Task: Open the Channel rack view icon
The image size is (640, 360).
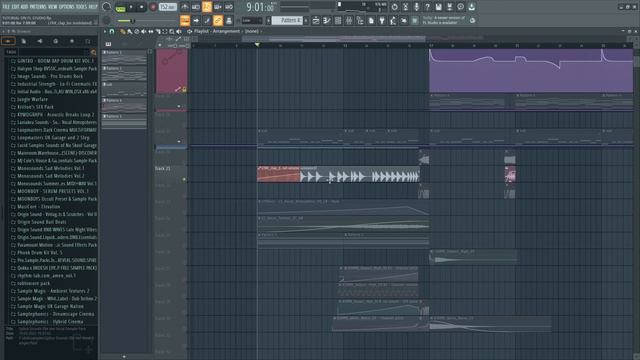Action: point(338,20)
